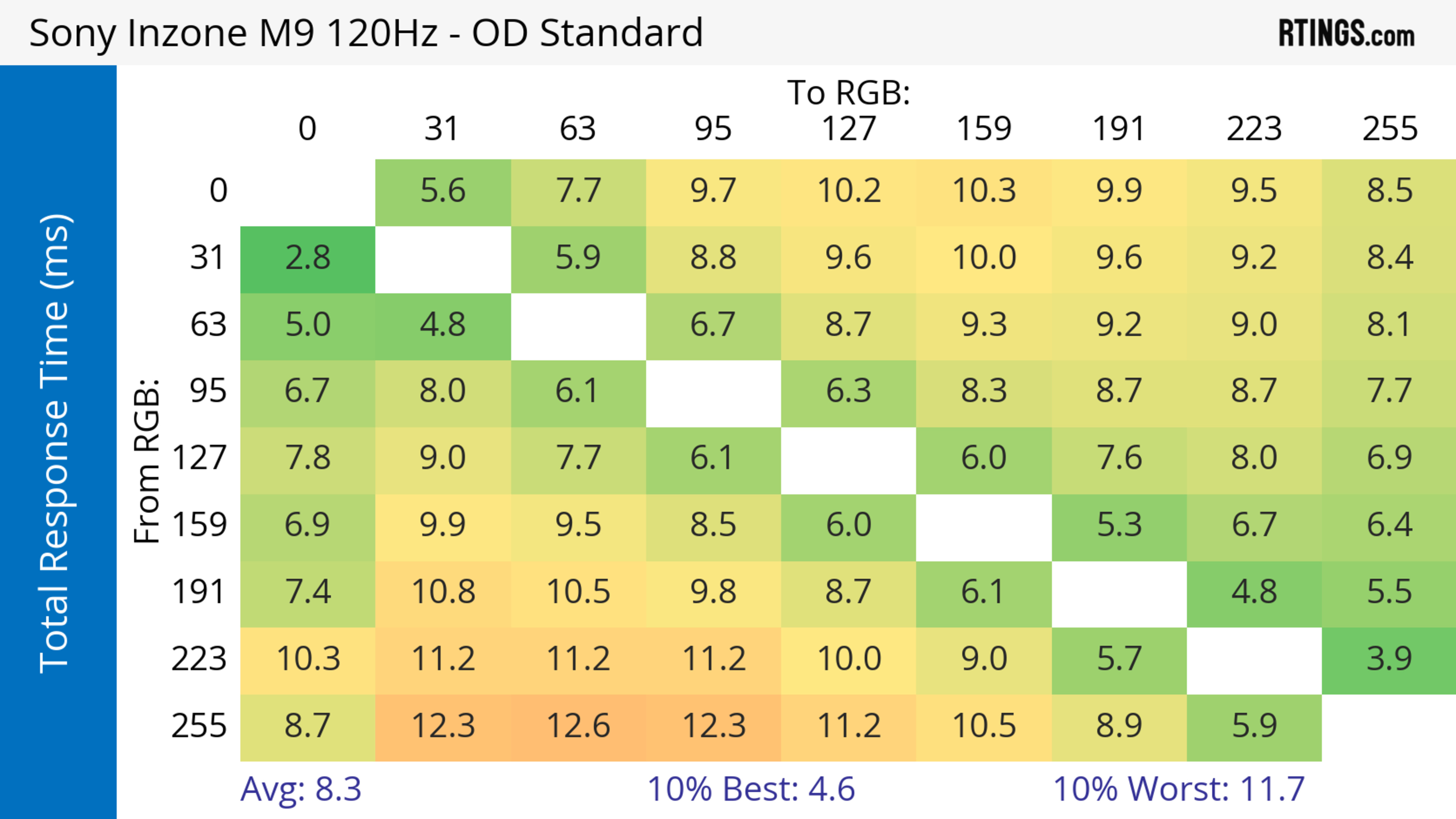This screenshot has width=1456, height=819.
Task: Select the 5.6 cell in the first row
Action: (442, 191)
